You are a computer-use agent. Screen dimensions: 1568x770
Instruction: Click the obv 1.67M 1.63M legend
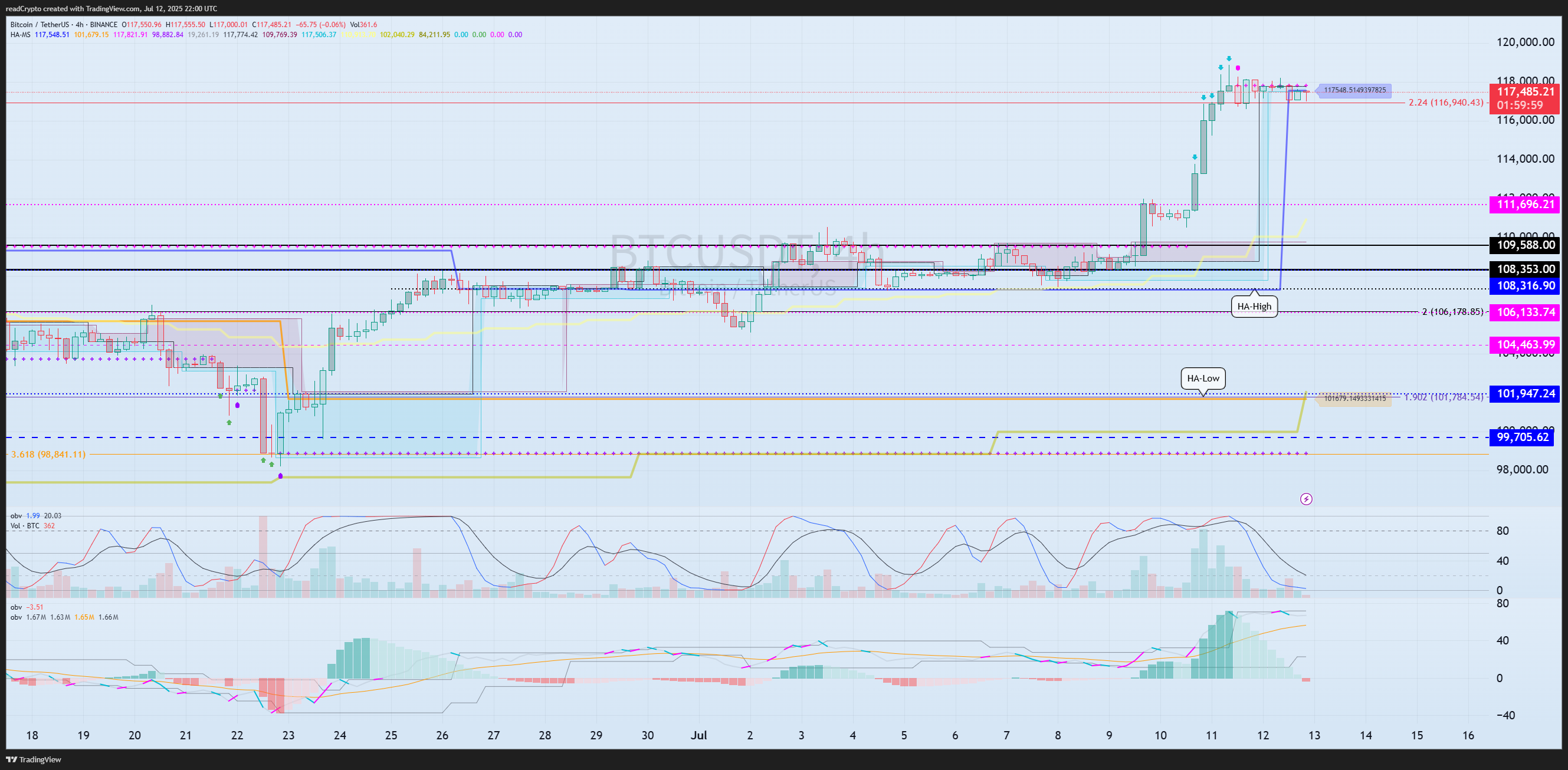[x=64, y=617]
